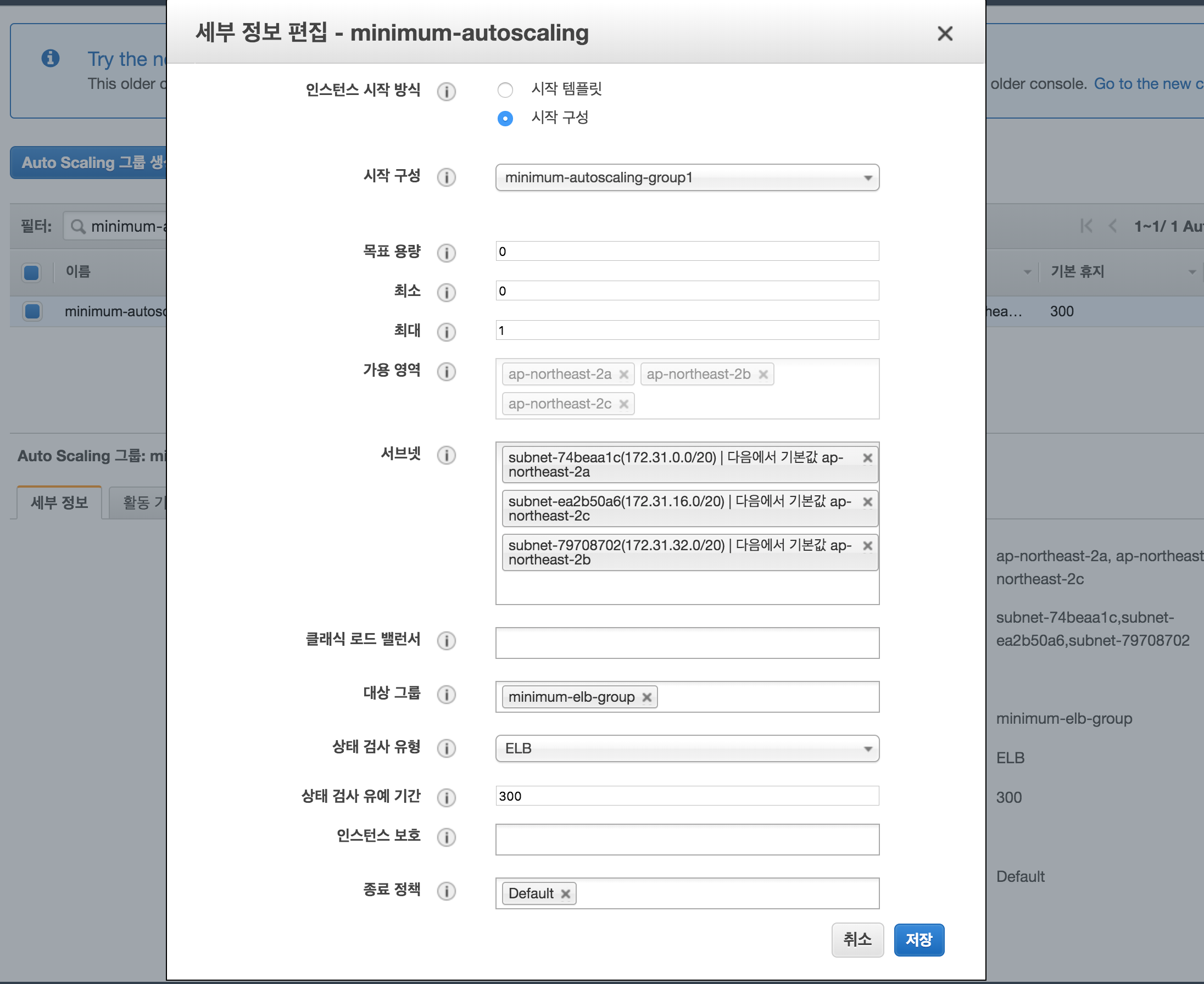
Task: Follow Go to the new console link
Action: pos(1149,84)
